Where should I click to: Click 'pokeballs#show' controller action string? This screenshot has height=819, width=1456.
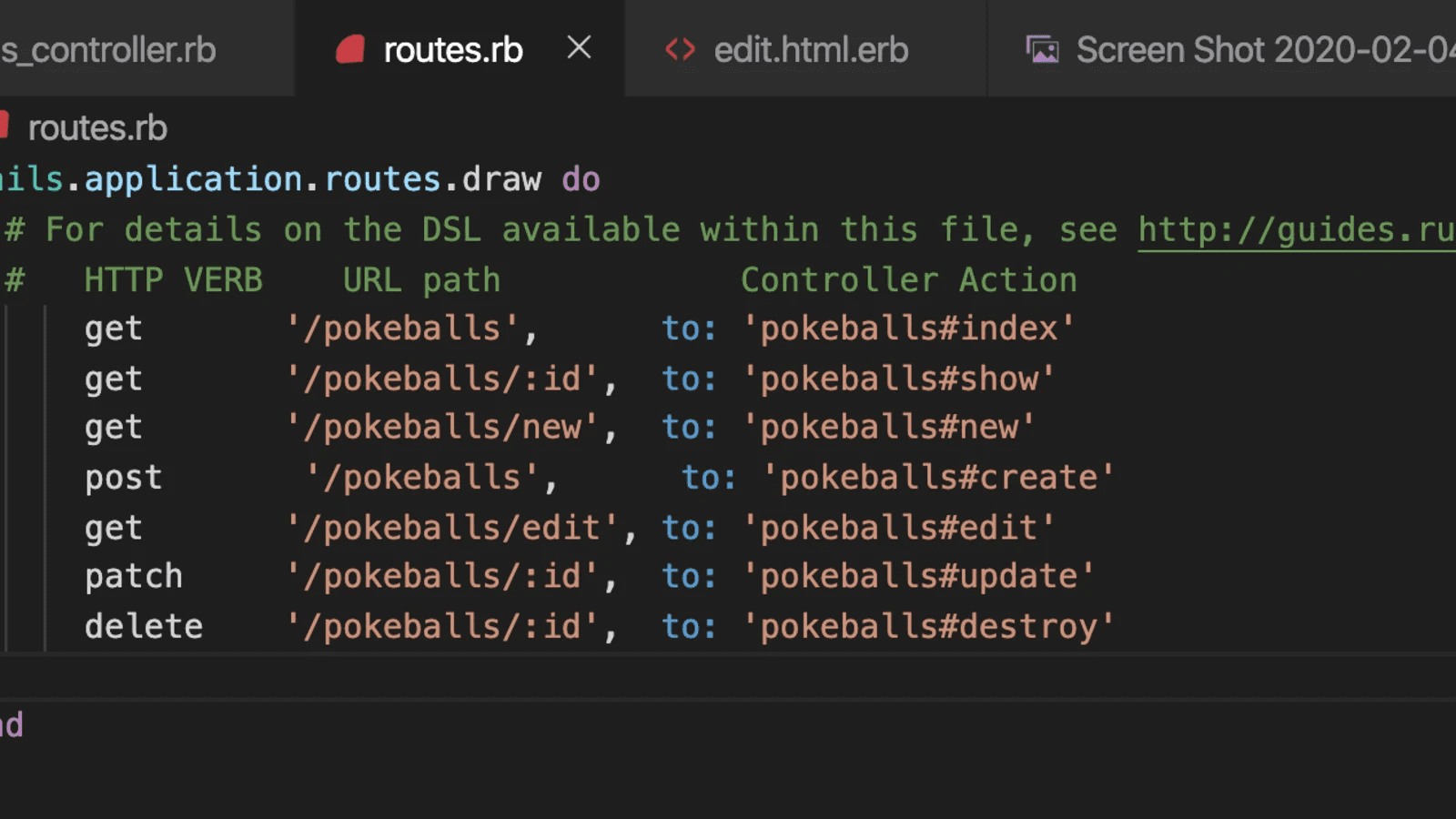[898, 379]
